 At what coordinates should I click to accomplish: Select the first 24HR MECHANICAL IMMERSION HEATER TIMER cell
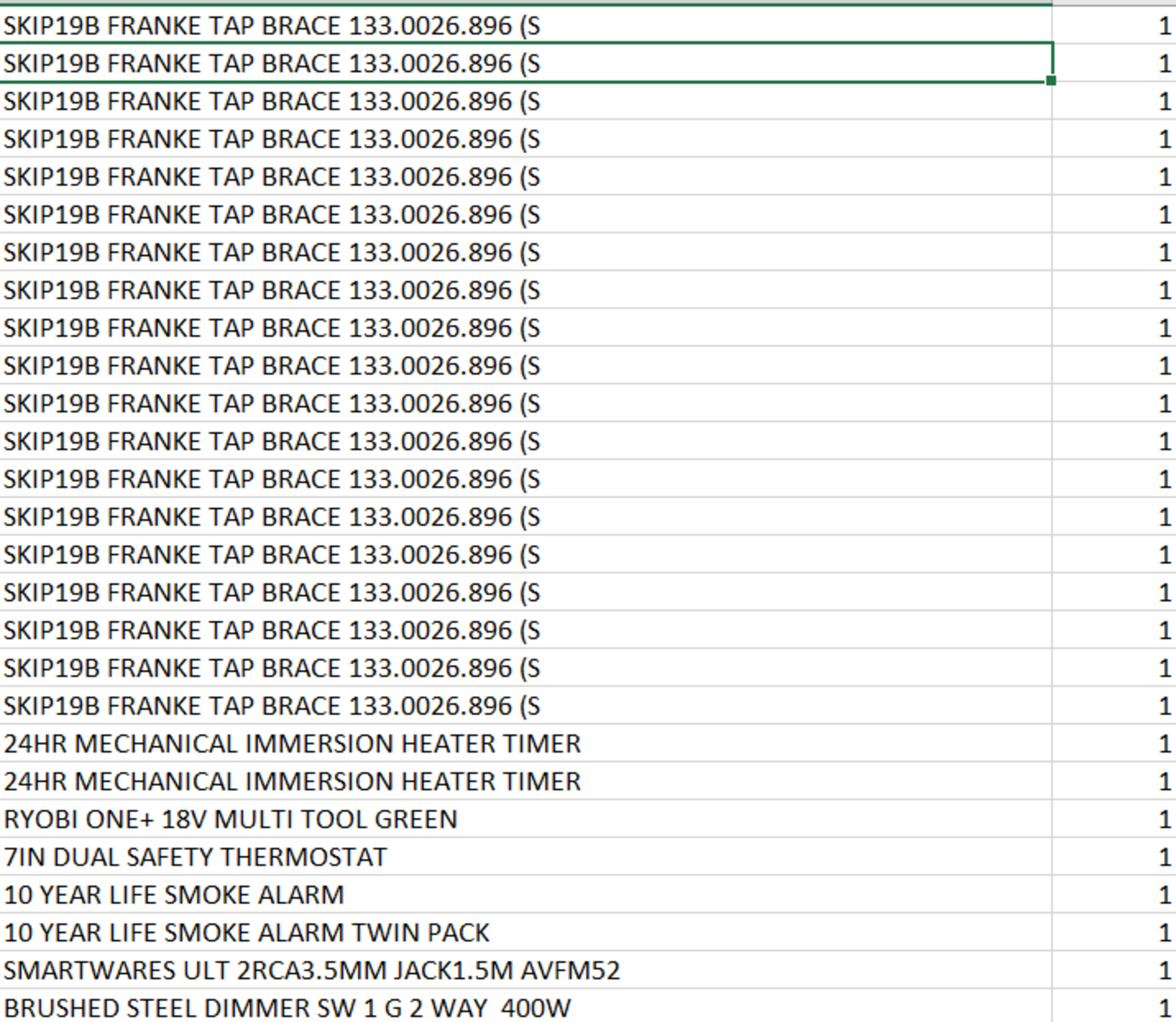click(526, 743)
